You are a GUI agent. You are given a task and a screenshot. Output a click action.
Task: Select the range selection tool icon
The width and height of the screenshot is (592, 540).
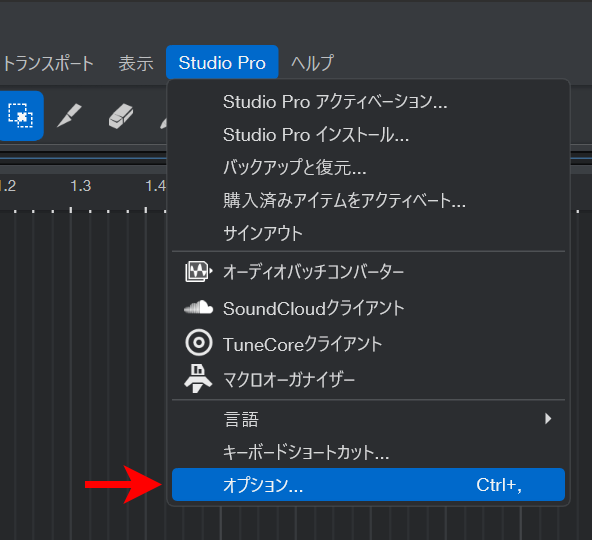pyautogui.click(x=20, y=116)
